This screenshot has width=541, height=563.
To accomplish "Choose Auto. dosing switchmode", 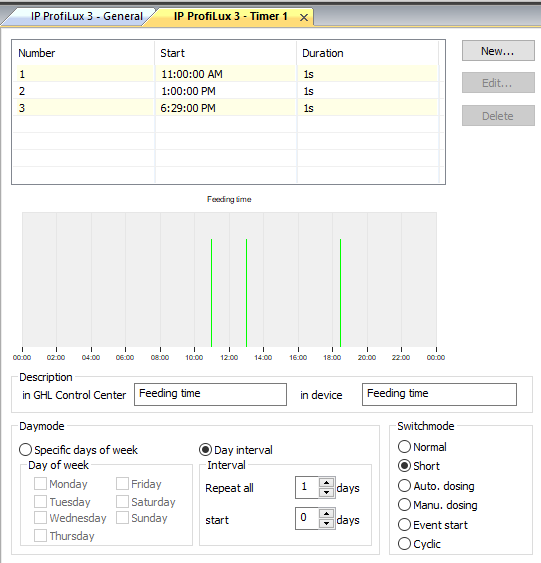I will (404, 486).
